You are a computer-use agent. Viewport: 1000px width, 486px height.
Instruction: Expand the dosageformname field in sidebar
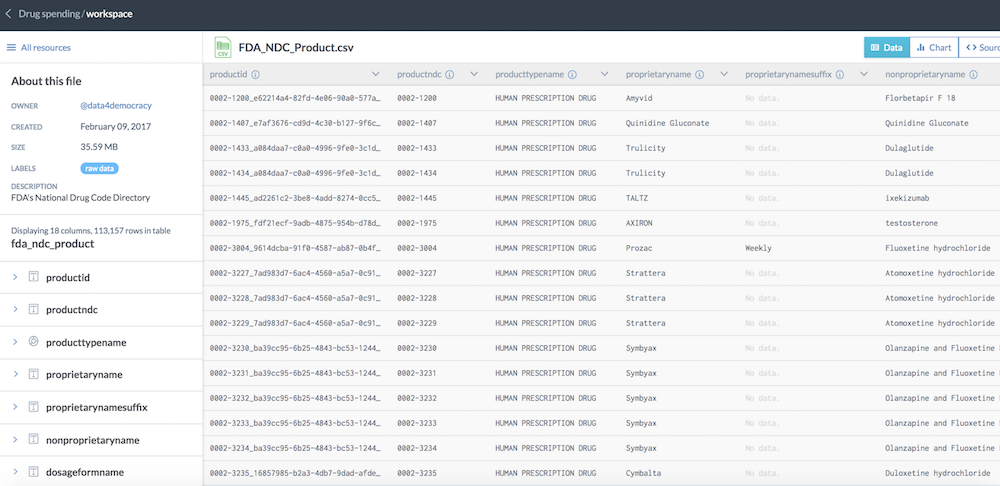(15, 472)
